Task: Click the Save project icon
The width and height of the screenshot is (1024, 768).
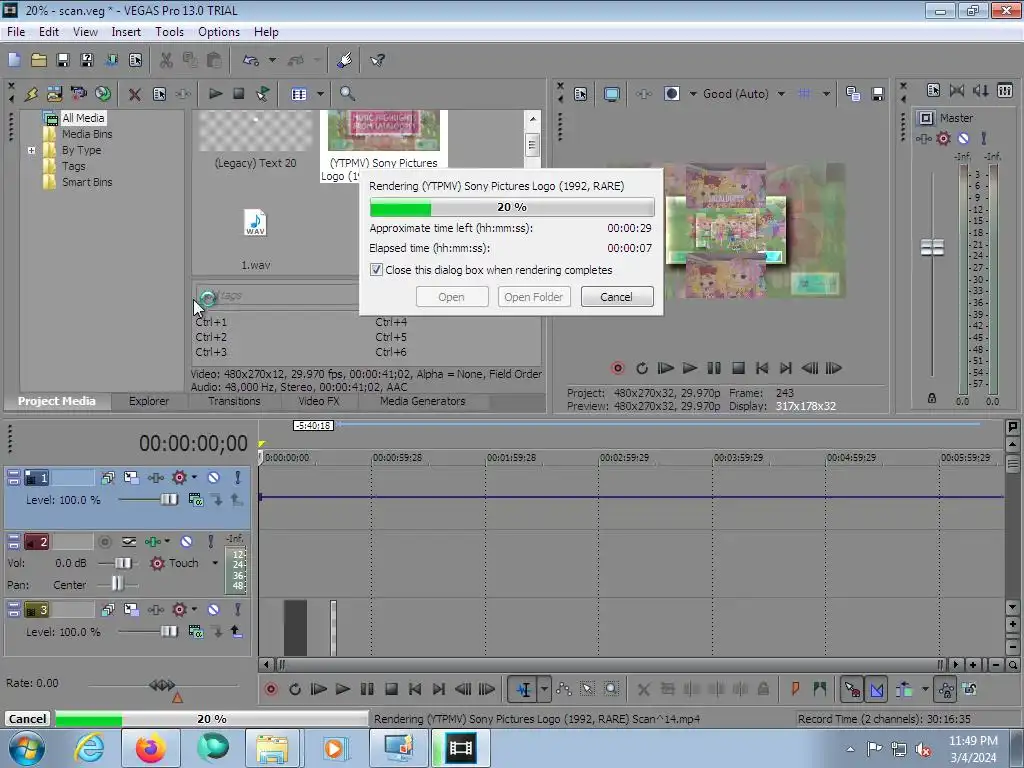Action: pyautogui.click(x=63, y=60)
